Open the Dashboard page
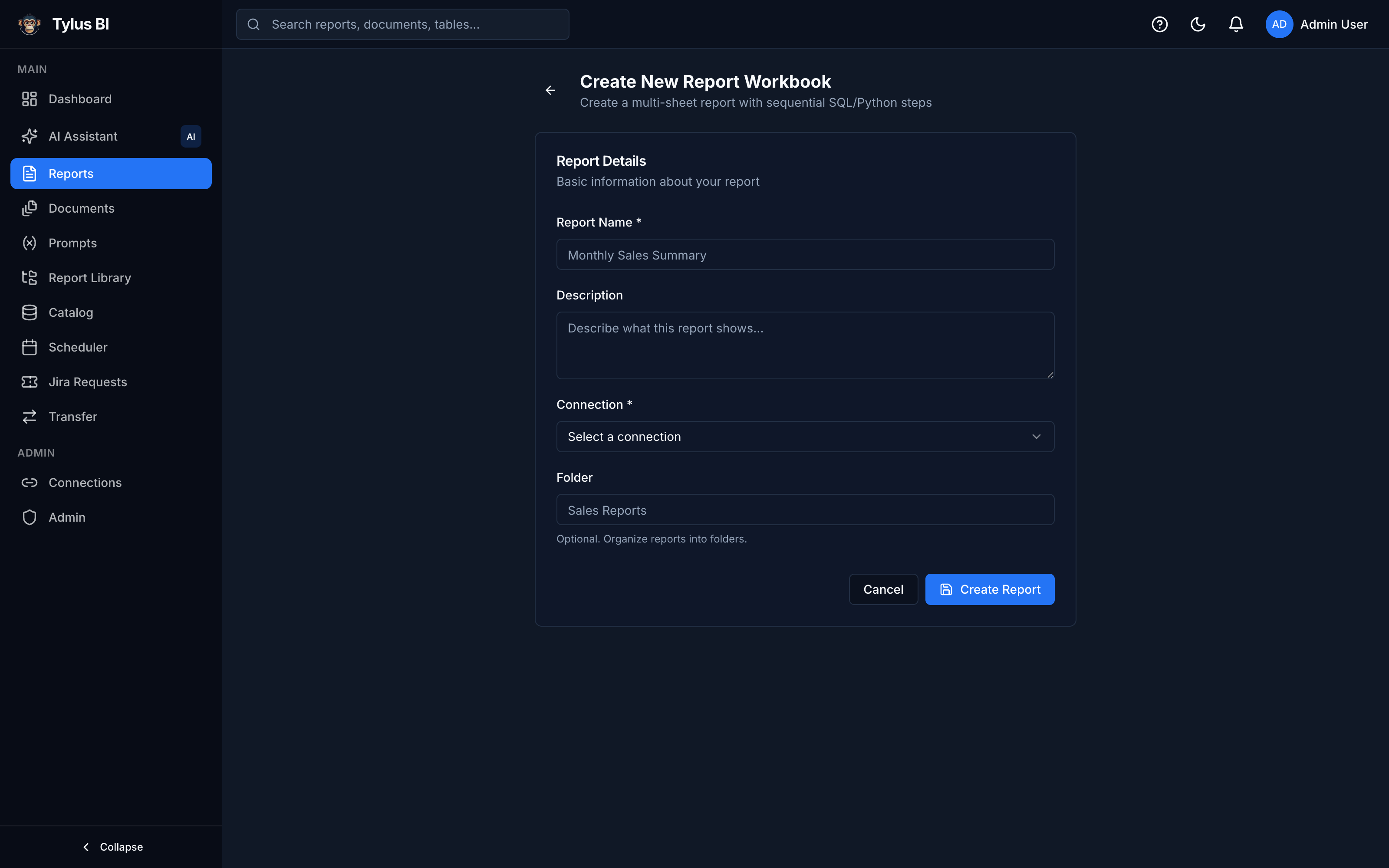This screenshot has width=1389, height=868. click(111, 99)
